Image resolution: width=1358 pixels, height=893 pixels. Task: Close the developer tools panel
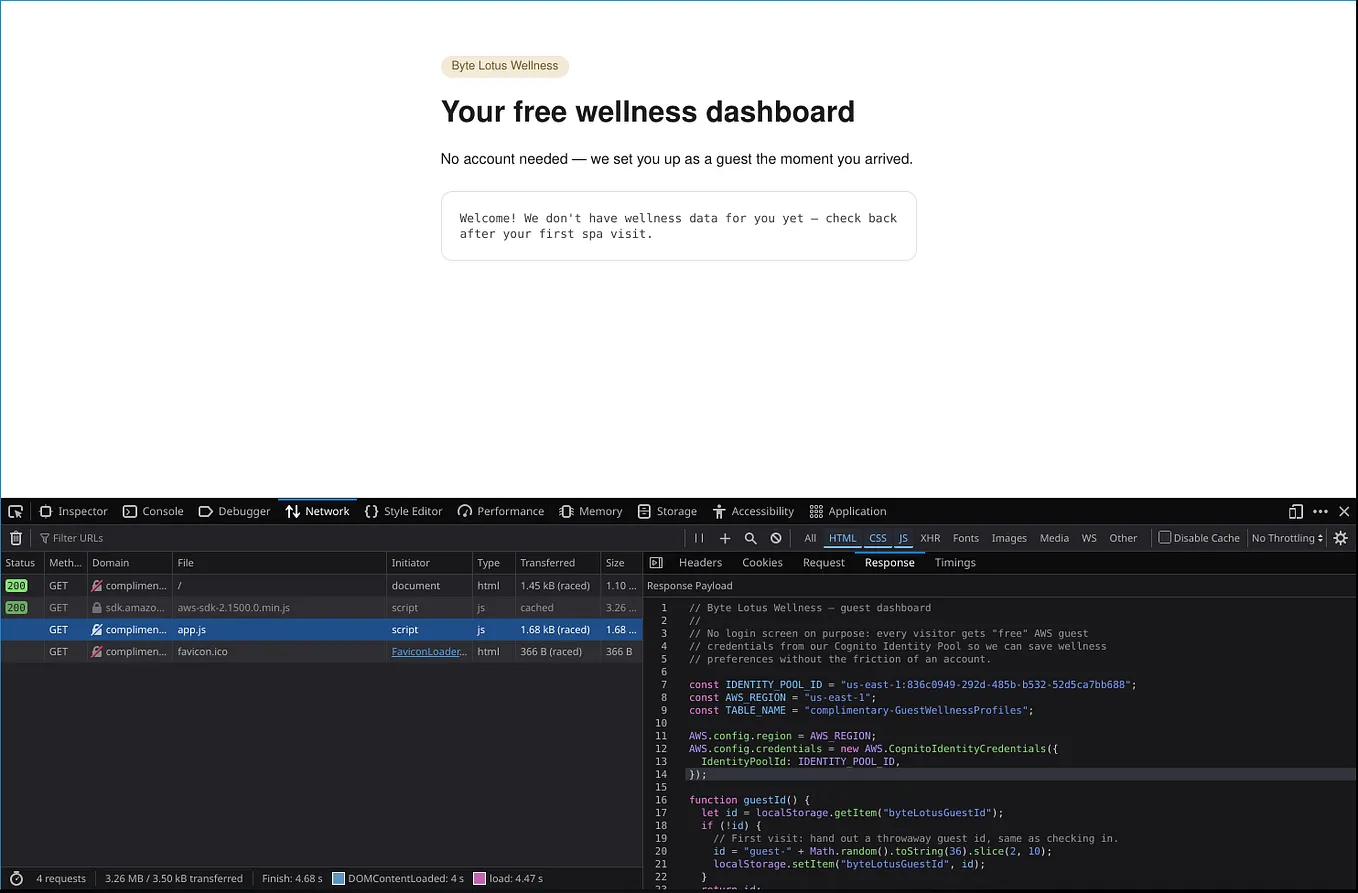coord(1344,511)
